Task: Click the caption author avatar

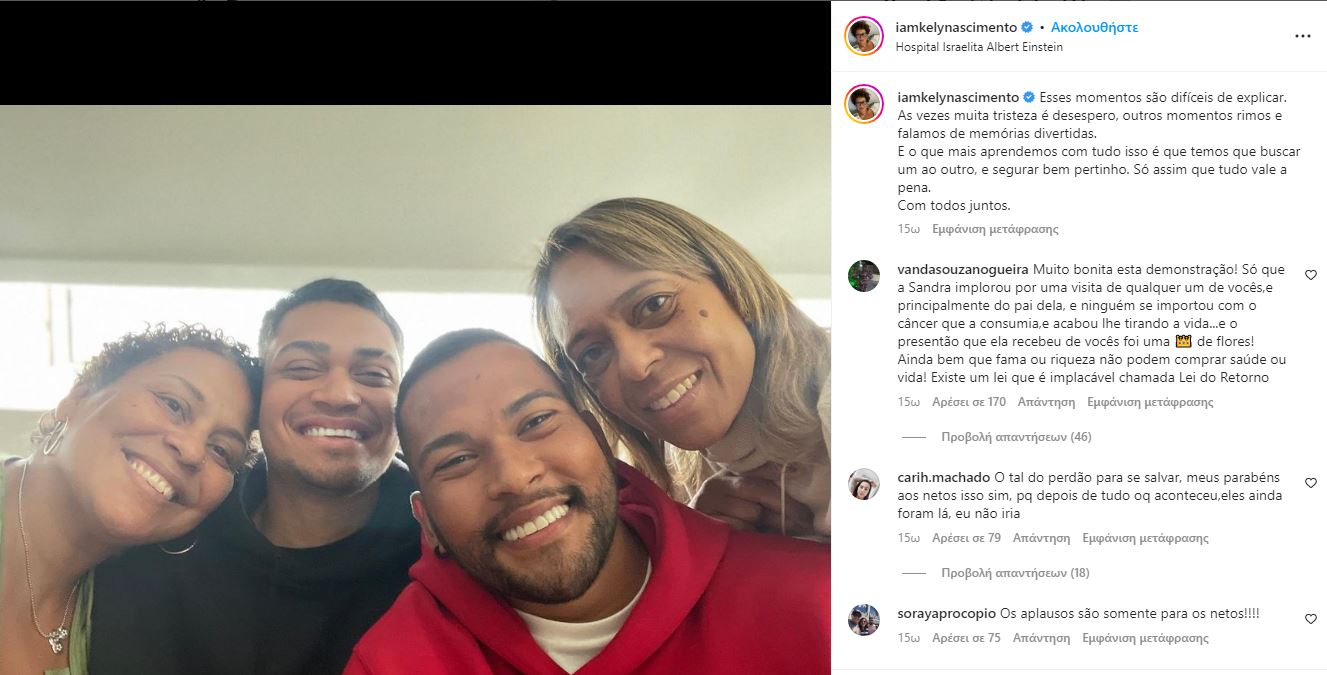Action: coord(864,104)
